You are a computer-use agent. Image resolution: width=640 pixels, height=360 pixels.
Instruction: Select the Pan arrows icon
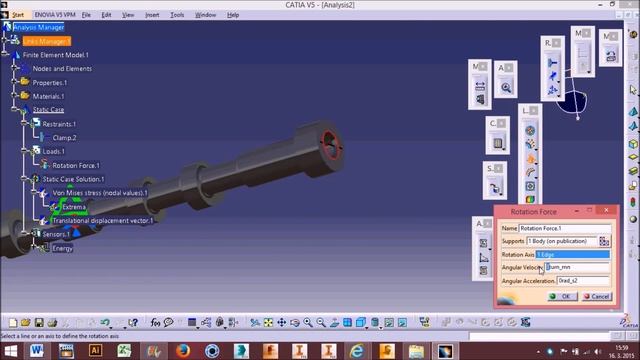(282, 323)
